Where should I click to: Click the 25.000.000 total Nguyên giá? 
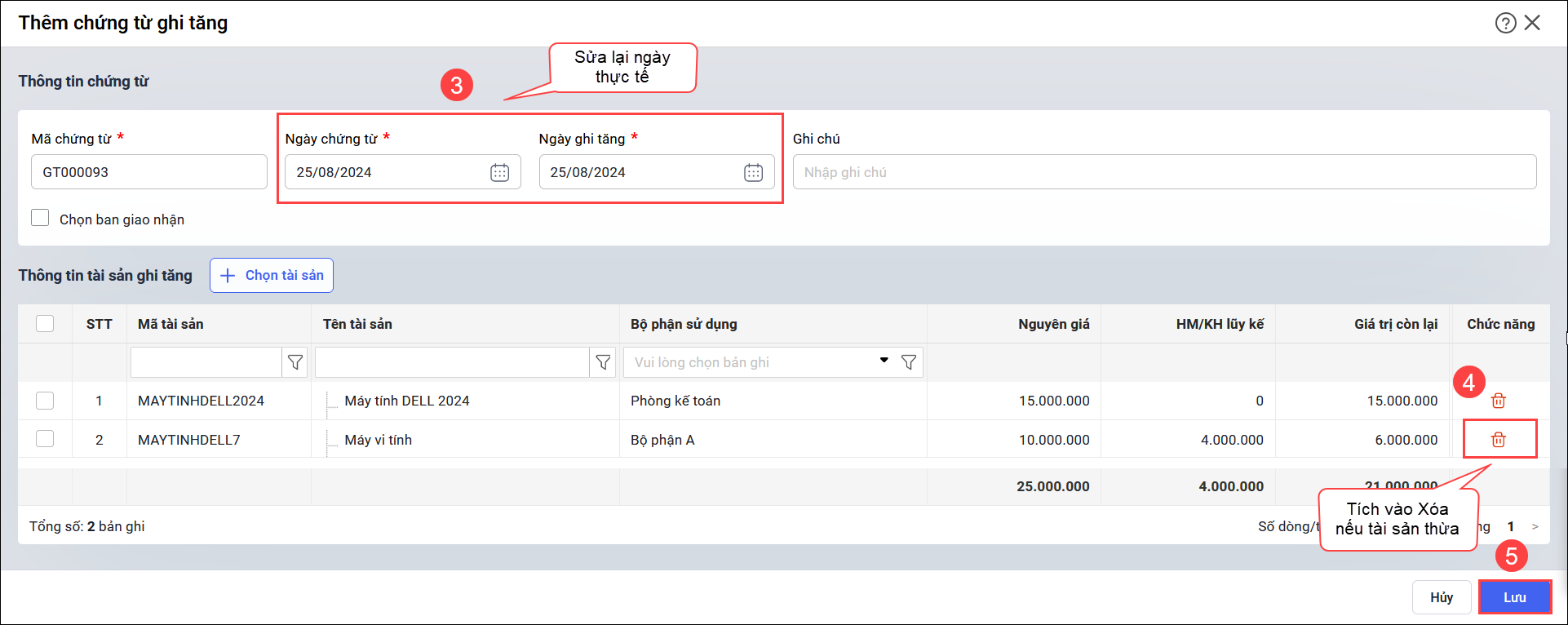pos(1053,486)
